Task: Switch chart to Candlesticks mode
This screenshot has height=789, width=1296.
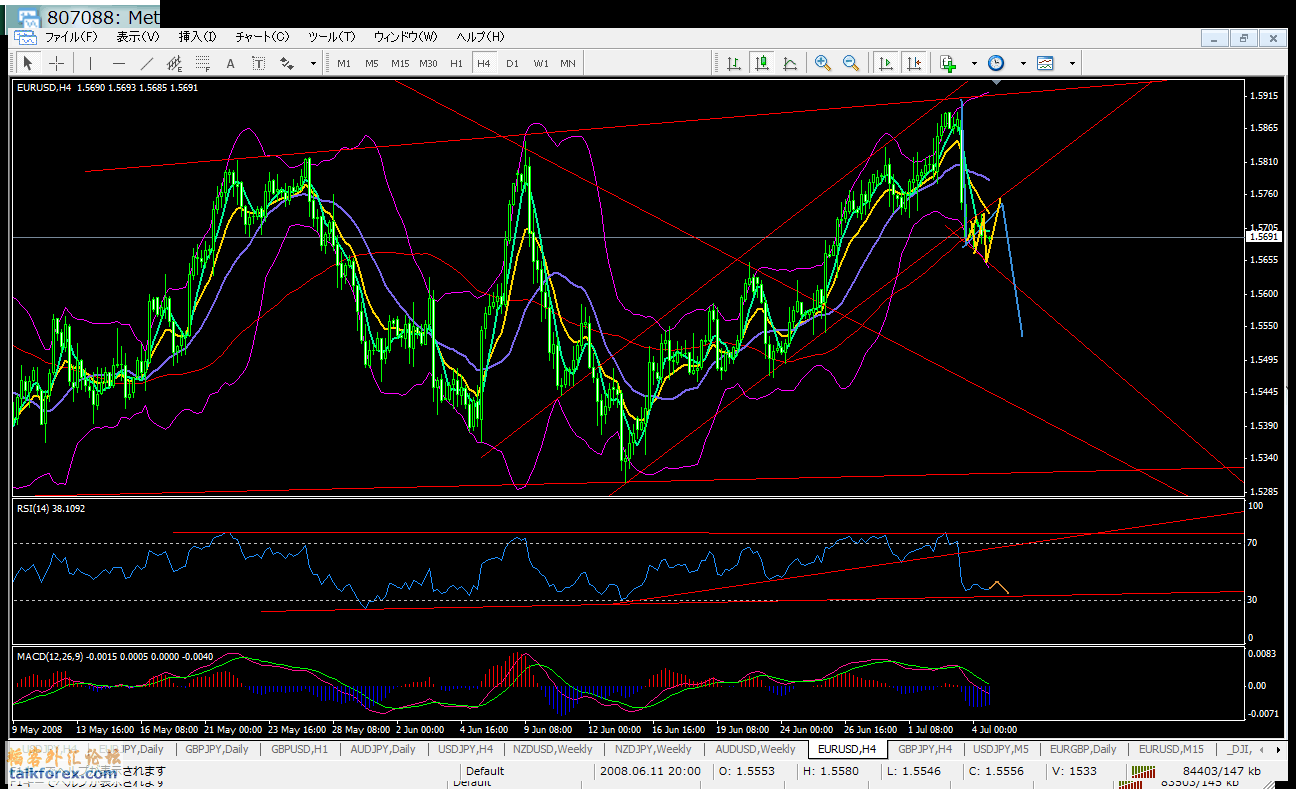Action: [x=762, y=63]
